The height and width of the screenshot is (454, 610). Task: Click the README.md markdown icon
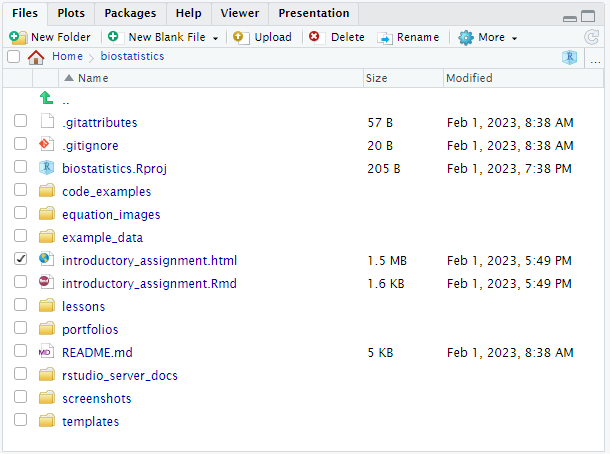point(46,351)
